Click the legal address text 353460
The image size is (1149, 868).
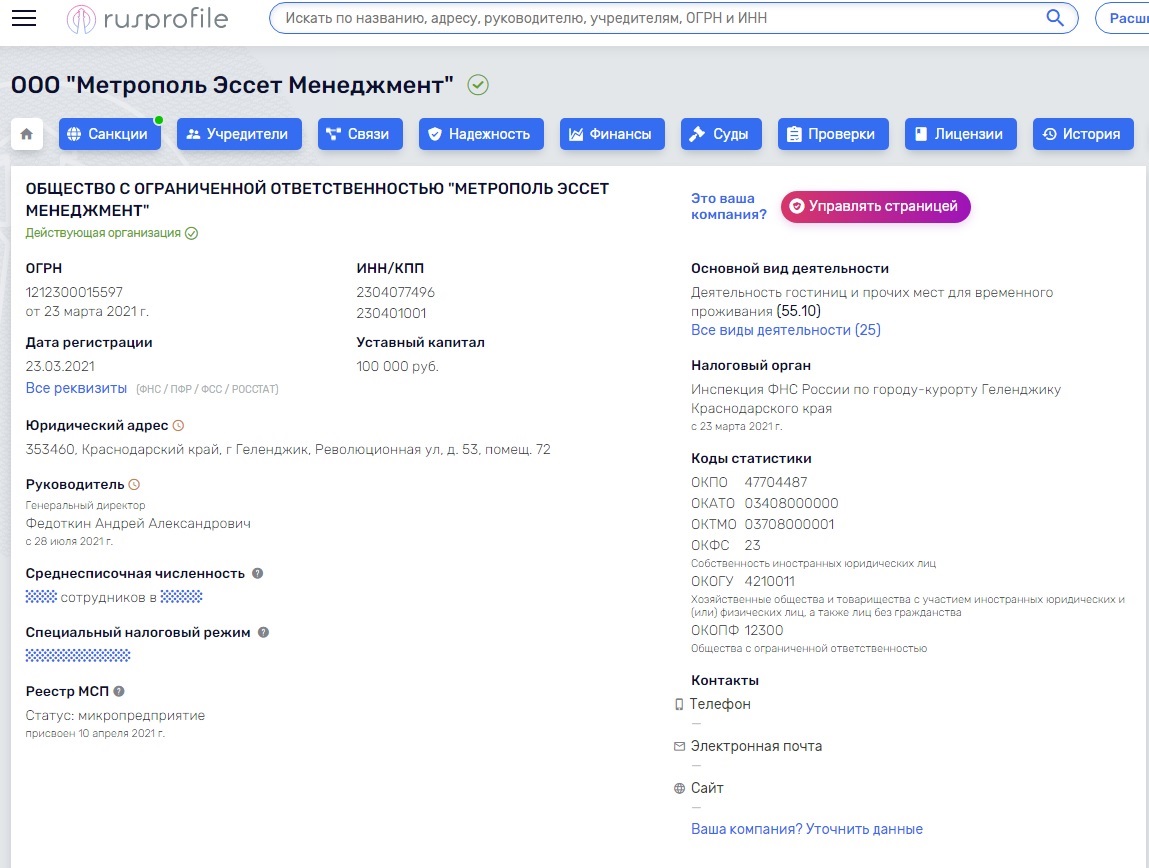click(288, 450)
